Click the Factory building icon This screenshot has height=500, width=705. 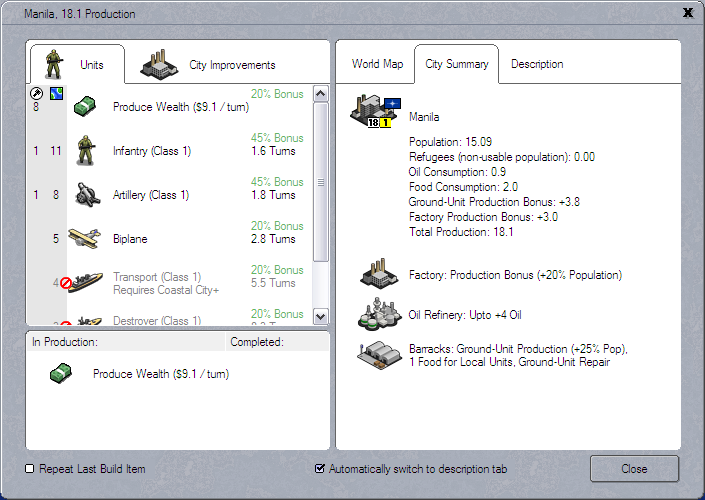pyautogui.click(x=378, y=274)
